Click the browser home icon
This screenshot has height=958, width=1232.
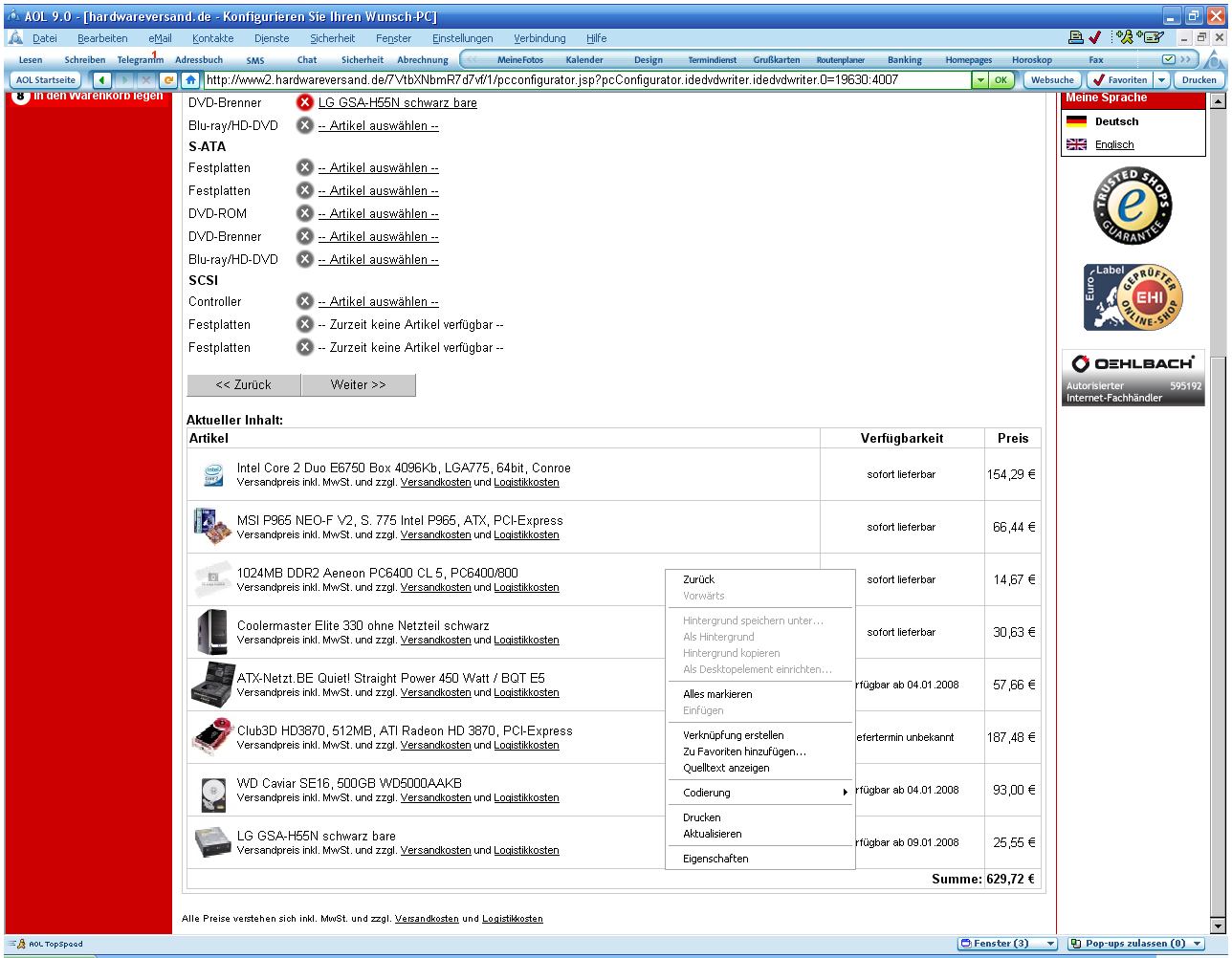pos(190,80)
